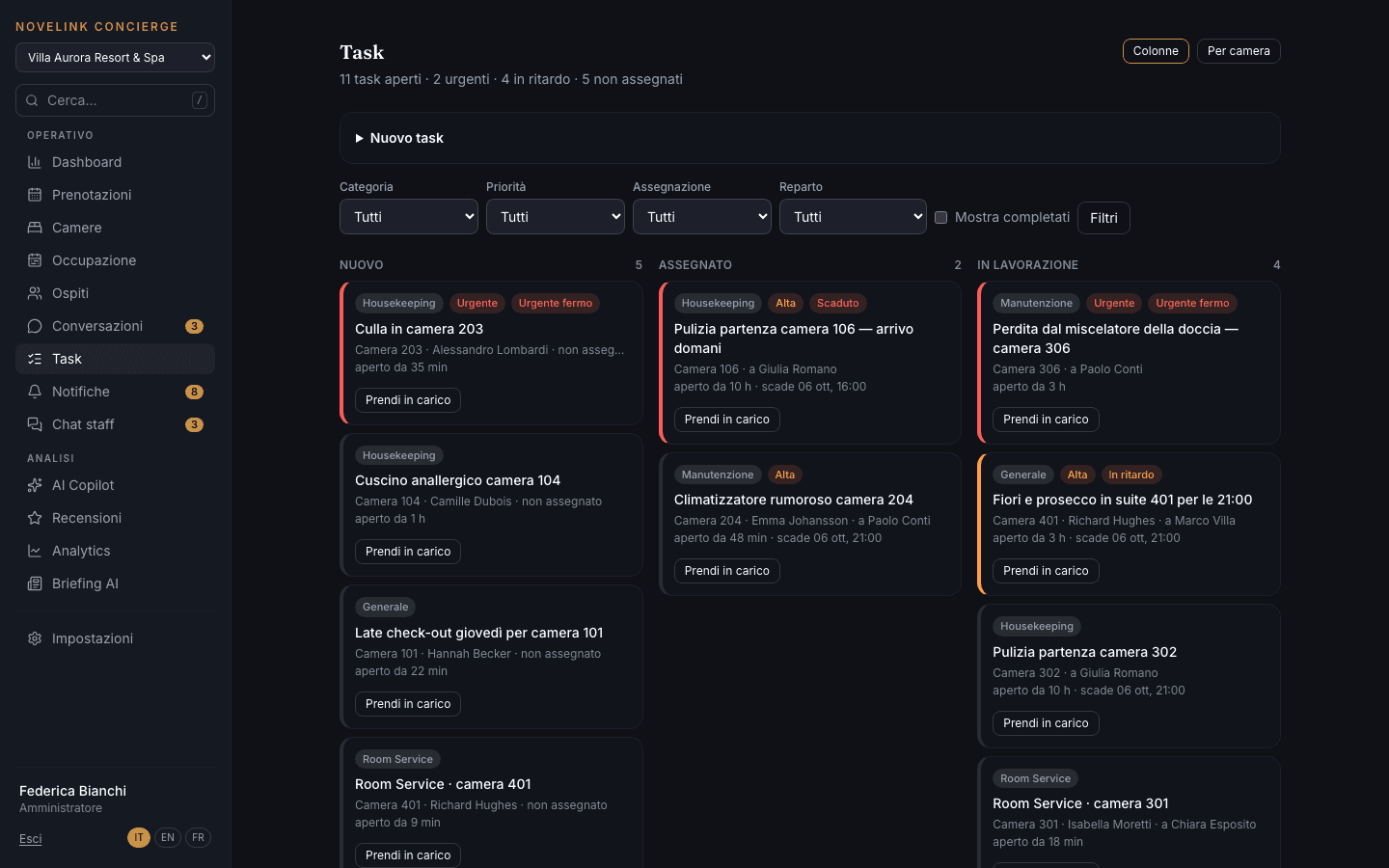This screenshot has height=868, width=1389.
Task: Open the Reparto filter dropdown
Action: click(853, 217)
